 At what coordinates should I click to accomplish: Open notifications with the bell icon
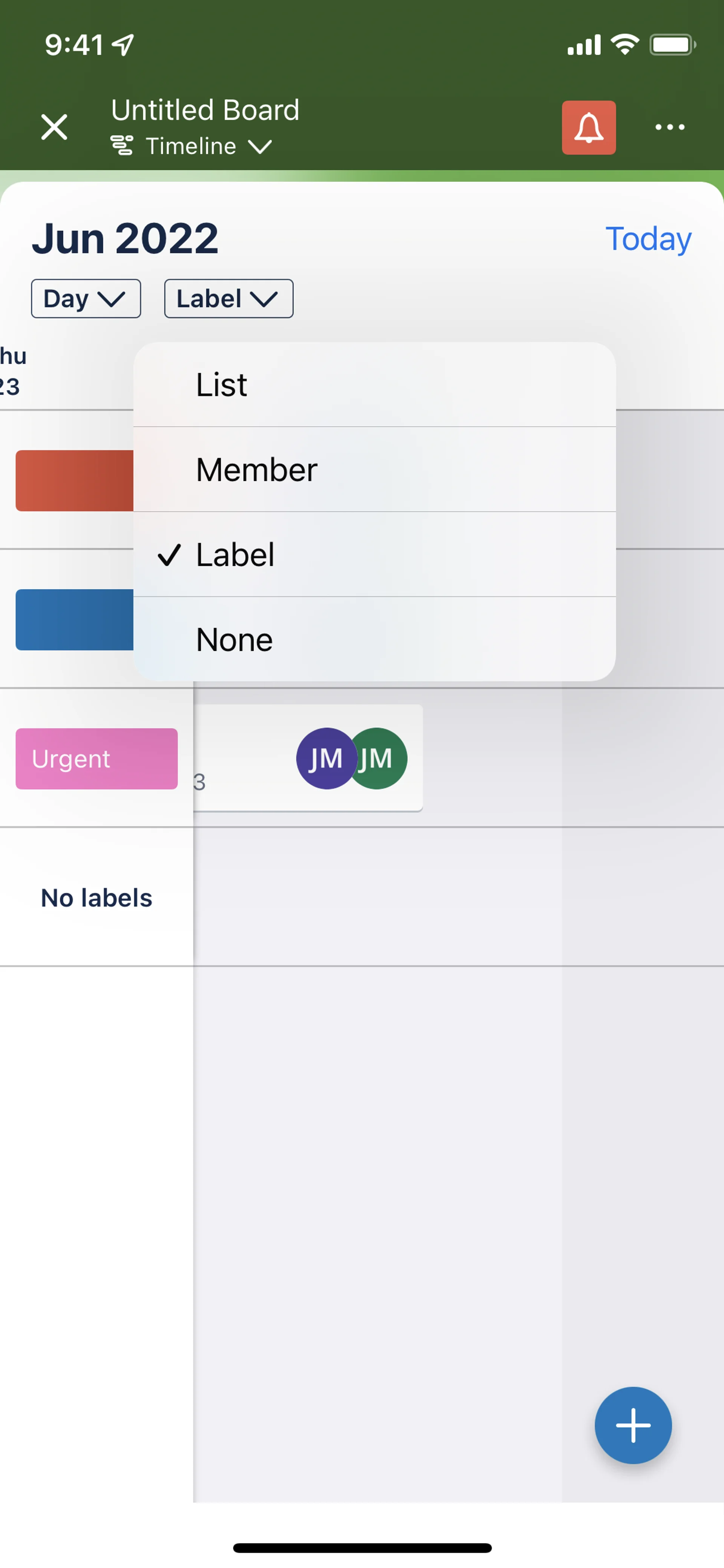pos(588,127)
